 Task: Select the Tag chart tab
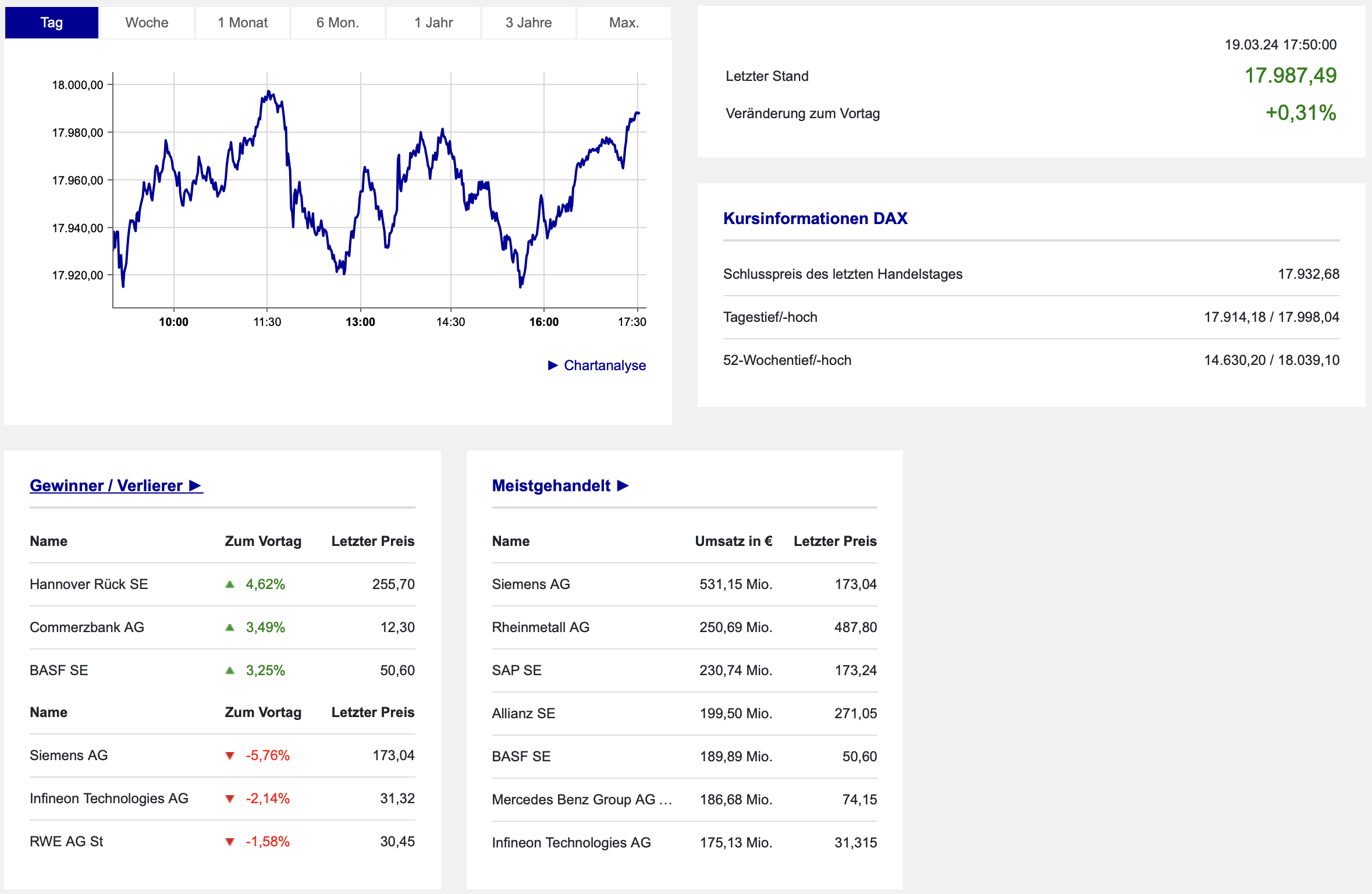pyautogui.click(x=52, y=23)
